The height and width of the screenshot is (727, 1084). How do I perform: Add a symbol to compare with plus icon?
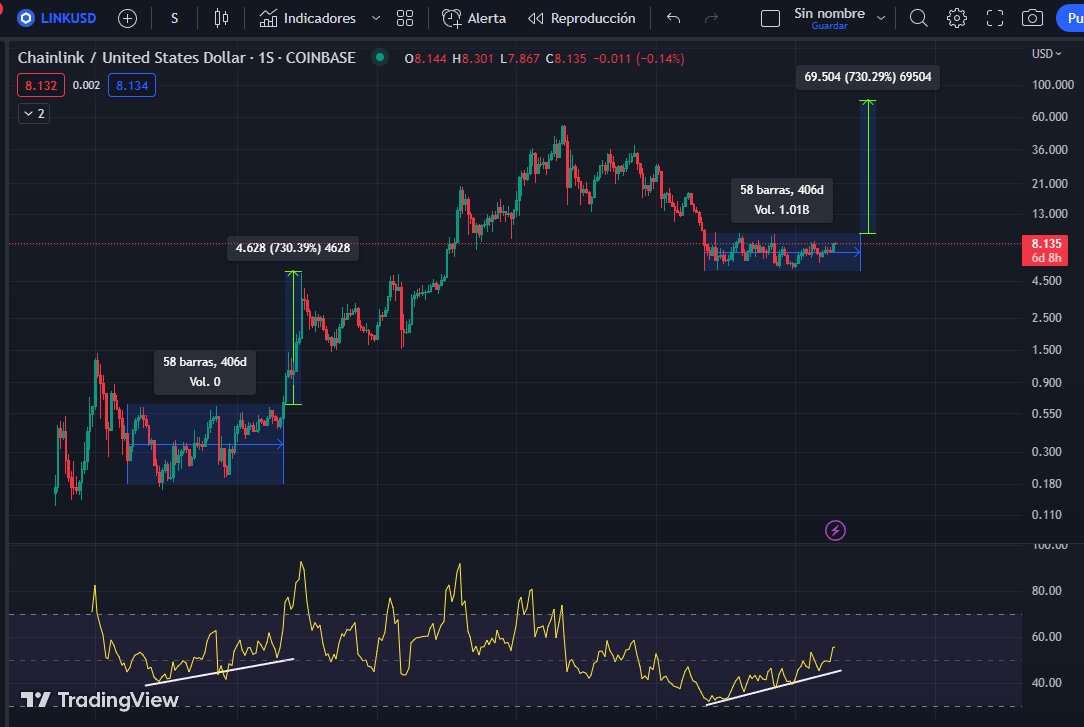(127, 19)
